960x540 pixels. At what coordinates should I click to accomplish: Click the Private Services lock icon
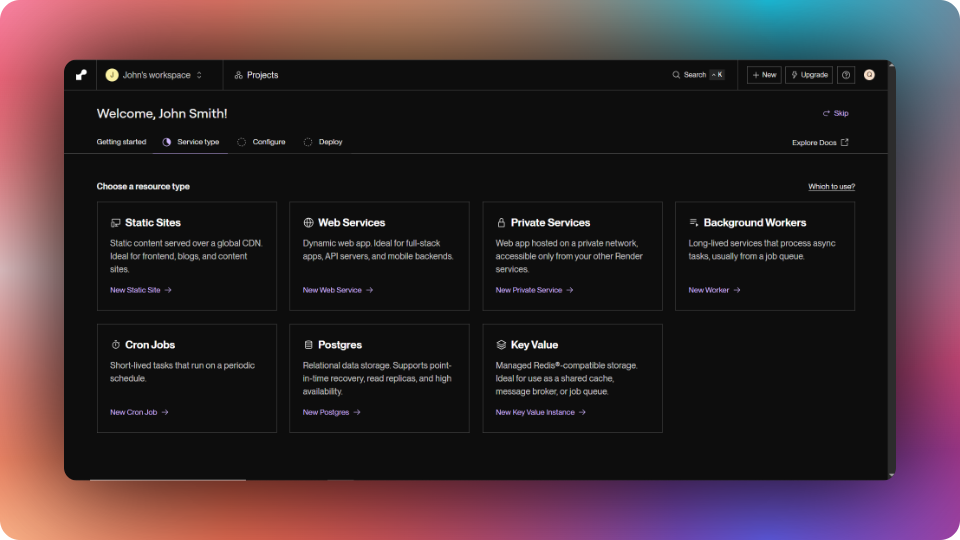(501, 223)
